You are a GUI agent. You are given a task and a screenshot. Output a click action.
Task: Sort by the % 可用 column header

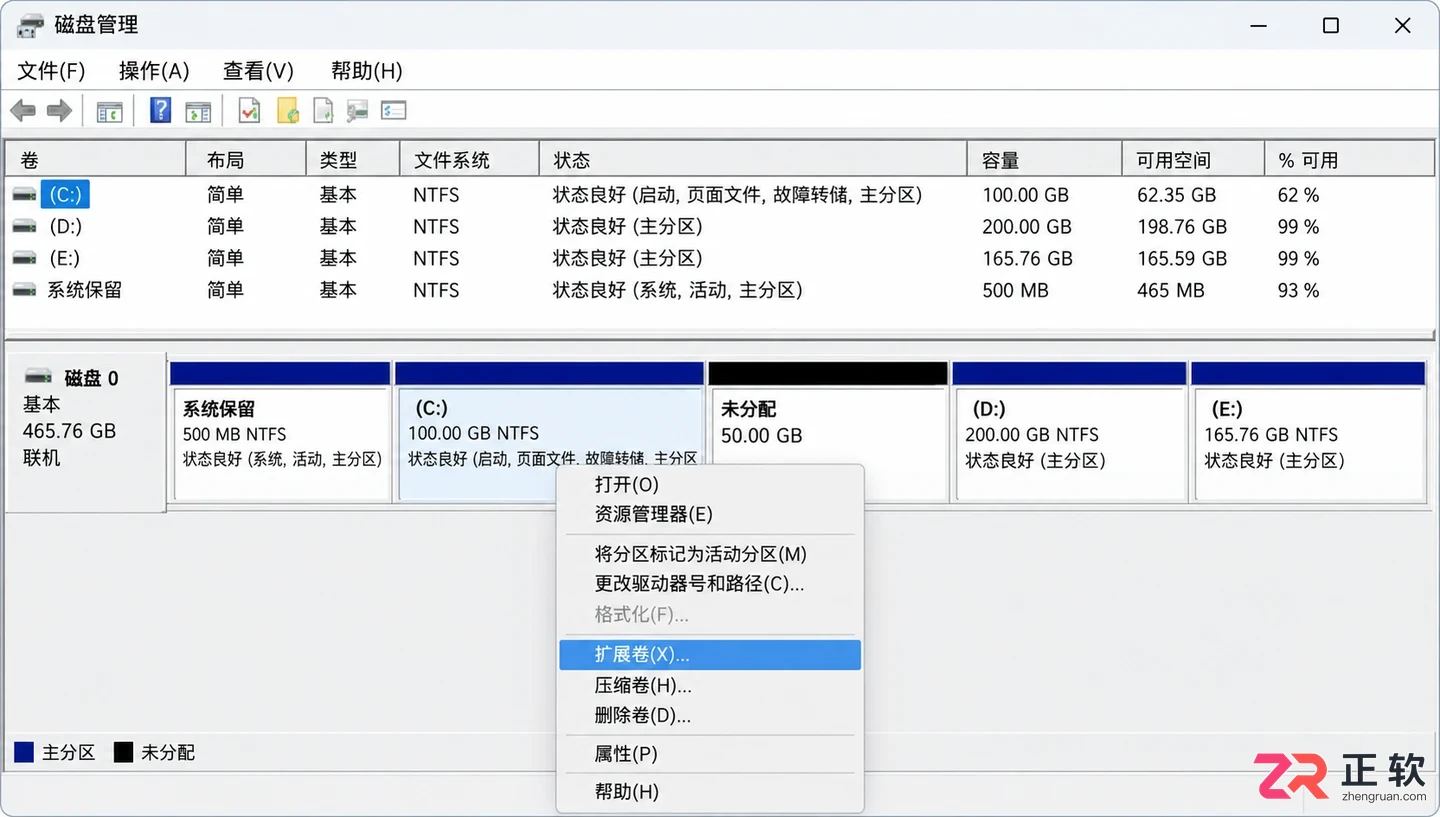[1349, 160]
